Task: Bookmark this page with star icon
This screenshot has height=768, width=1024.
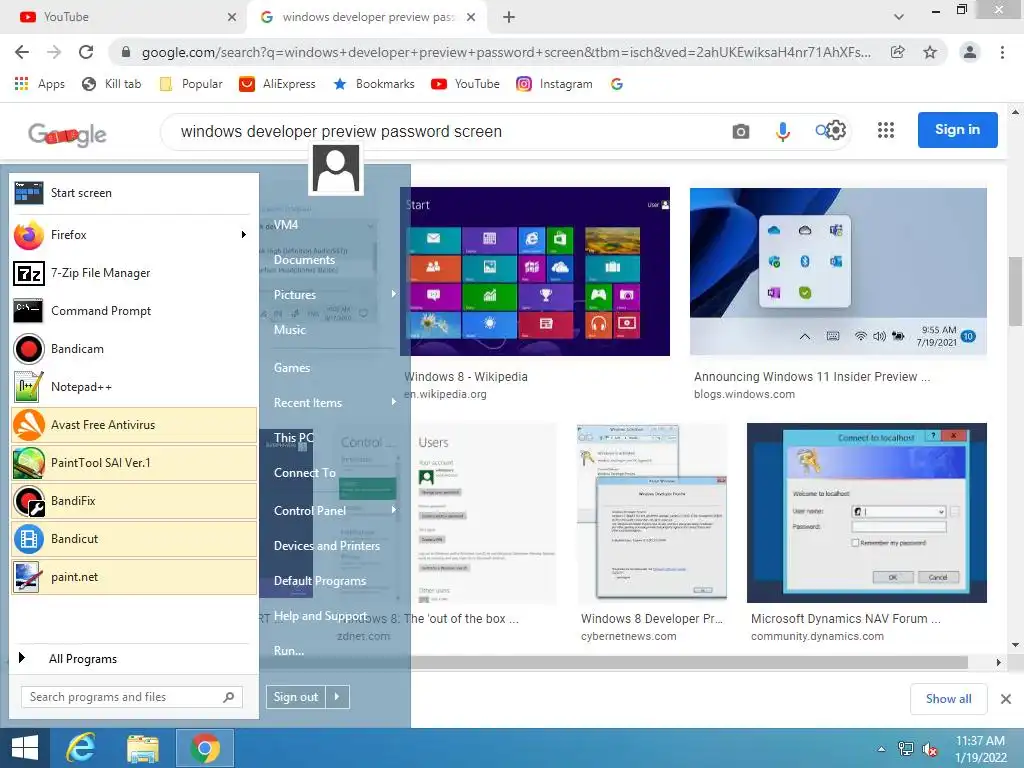Action: [930, 52]
